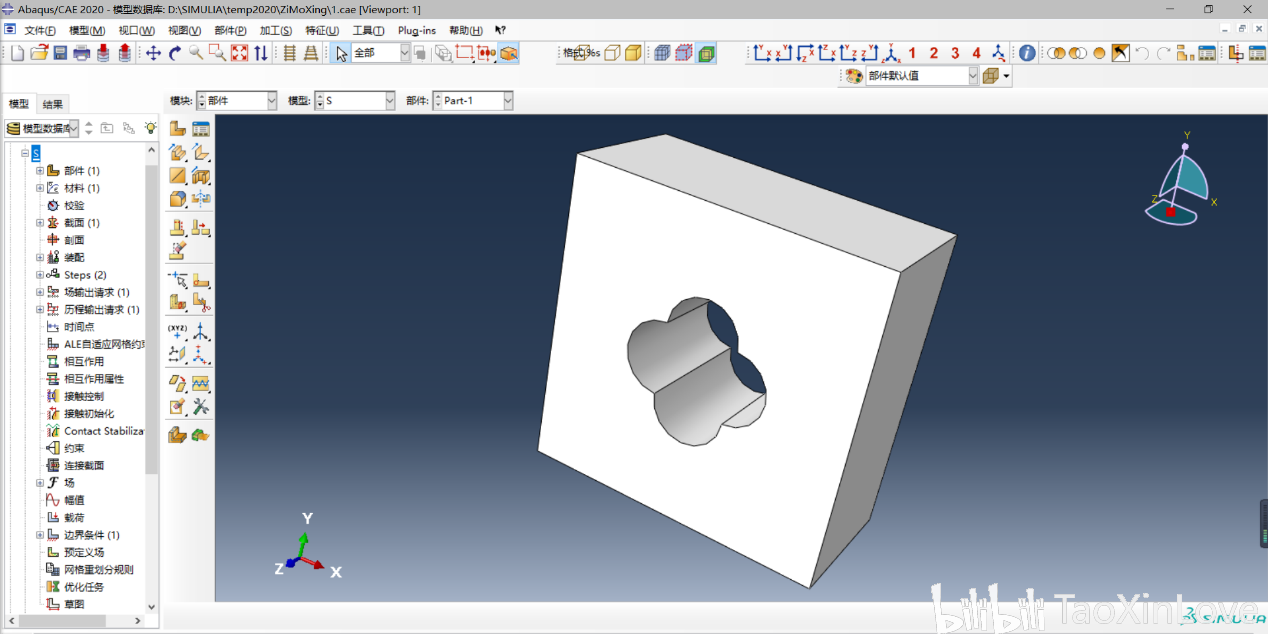1268x634 pixels.
Task: Expand the 部件 (1) tree node
Action: click(x=40, y=171)
